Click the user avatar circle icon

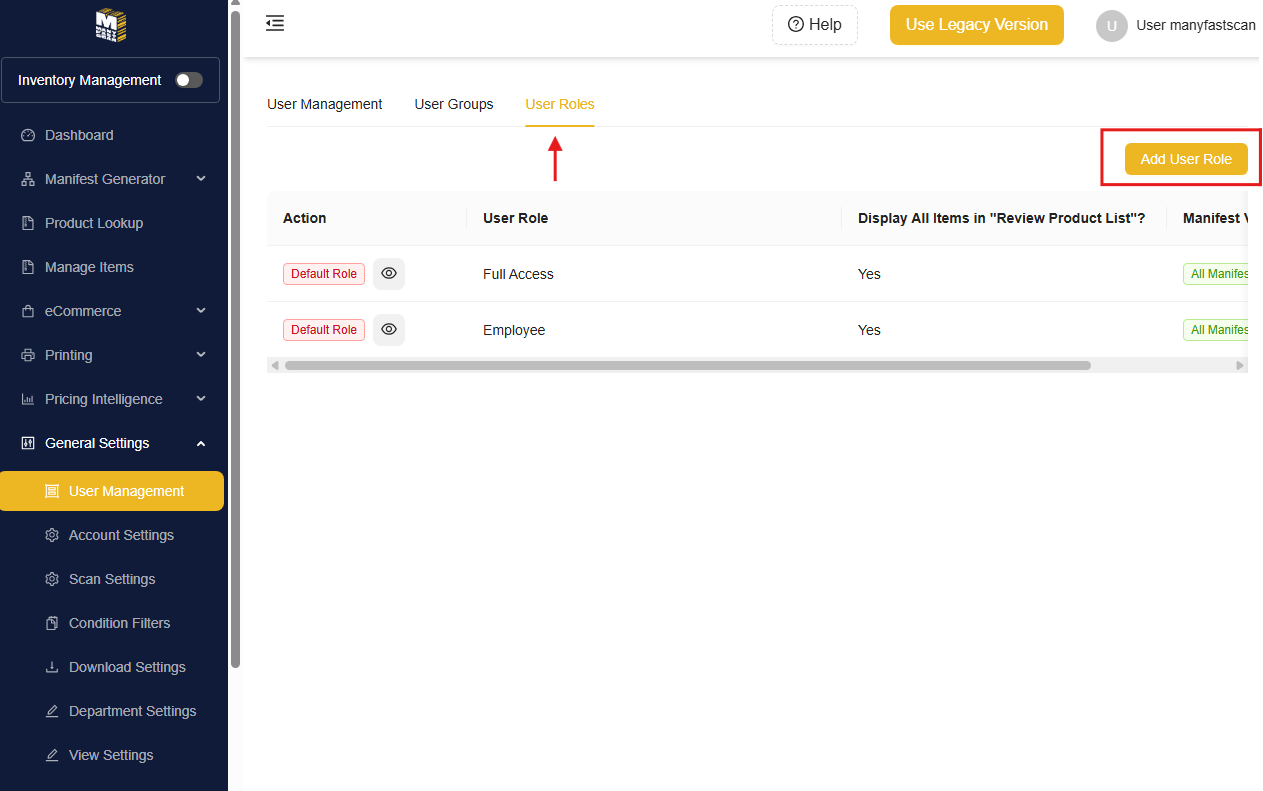point(1112,25)
